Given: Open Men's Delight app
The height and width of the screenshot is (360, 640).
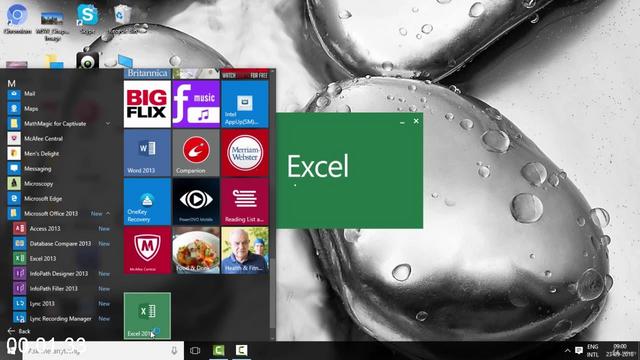Looking at the screenshot, I should (x=59, y=153).
